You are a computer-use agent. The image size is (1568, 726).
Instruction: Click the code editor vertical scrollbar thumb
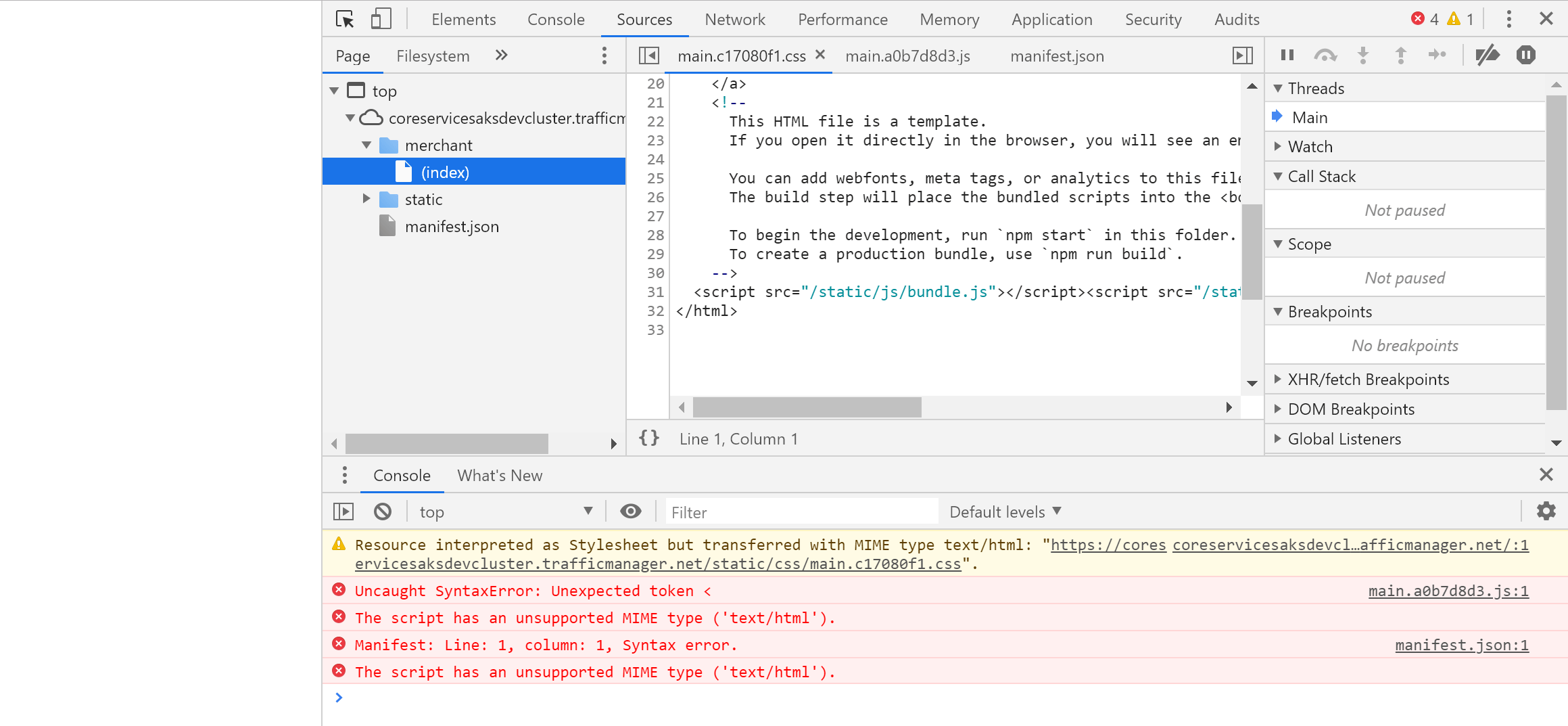click(x=1252, y=251)
